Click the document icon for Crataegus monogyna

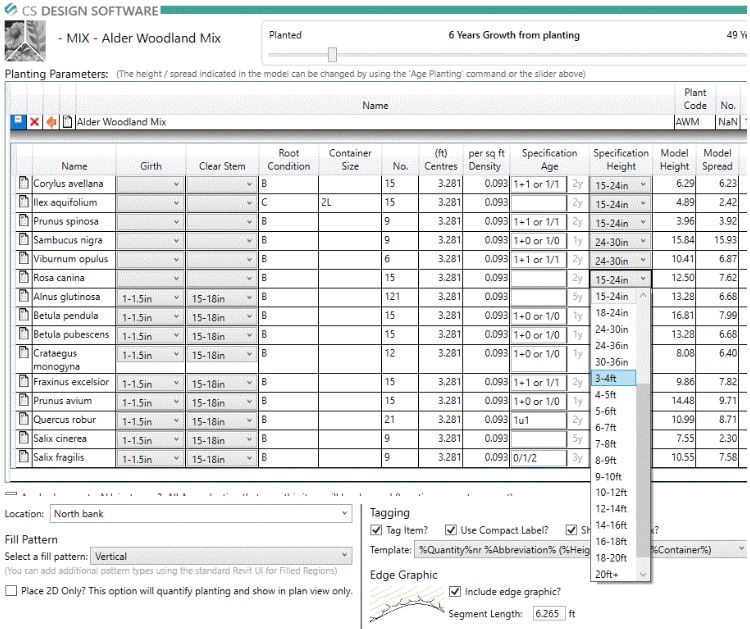[x=23, y=353]
